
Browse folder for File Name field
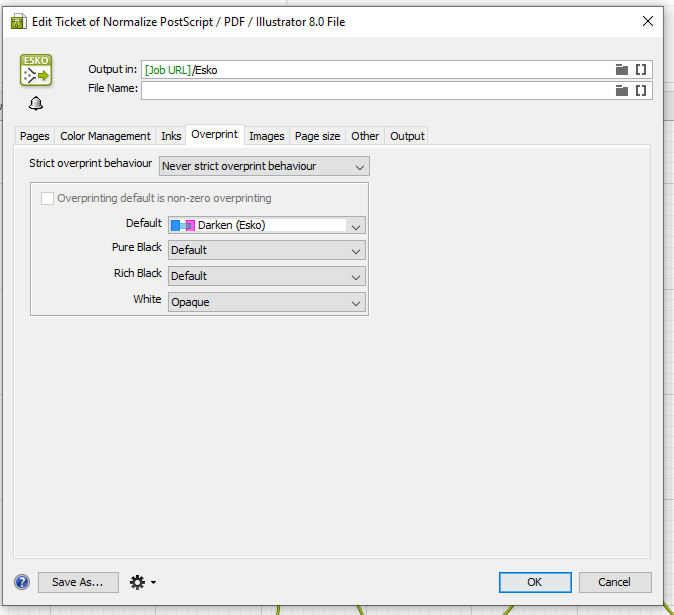pos(622,90)
